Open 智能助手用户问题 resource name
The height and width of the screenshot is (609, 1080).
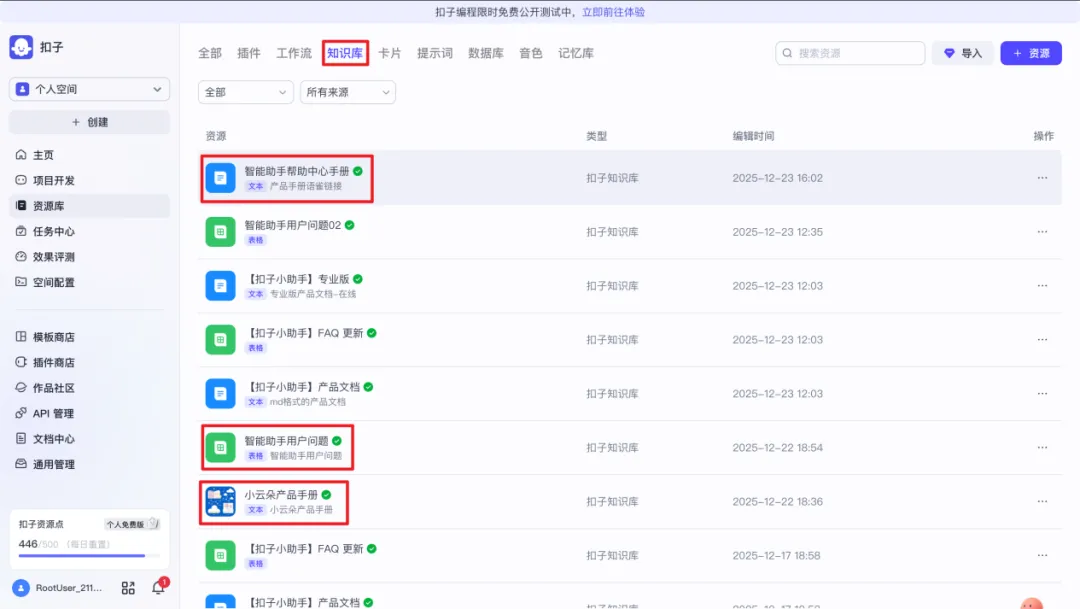point(287,441)
